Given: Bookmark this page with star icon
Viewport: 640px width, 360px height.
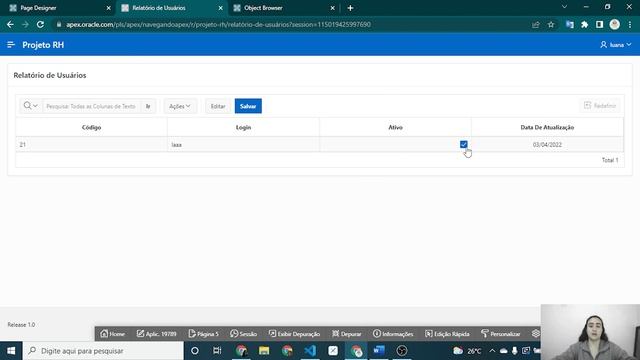Looking at the screenshot, I should pos(551,24).
